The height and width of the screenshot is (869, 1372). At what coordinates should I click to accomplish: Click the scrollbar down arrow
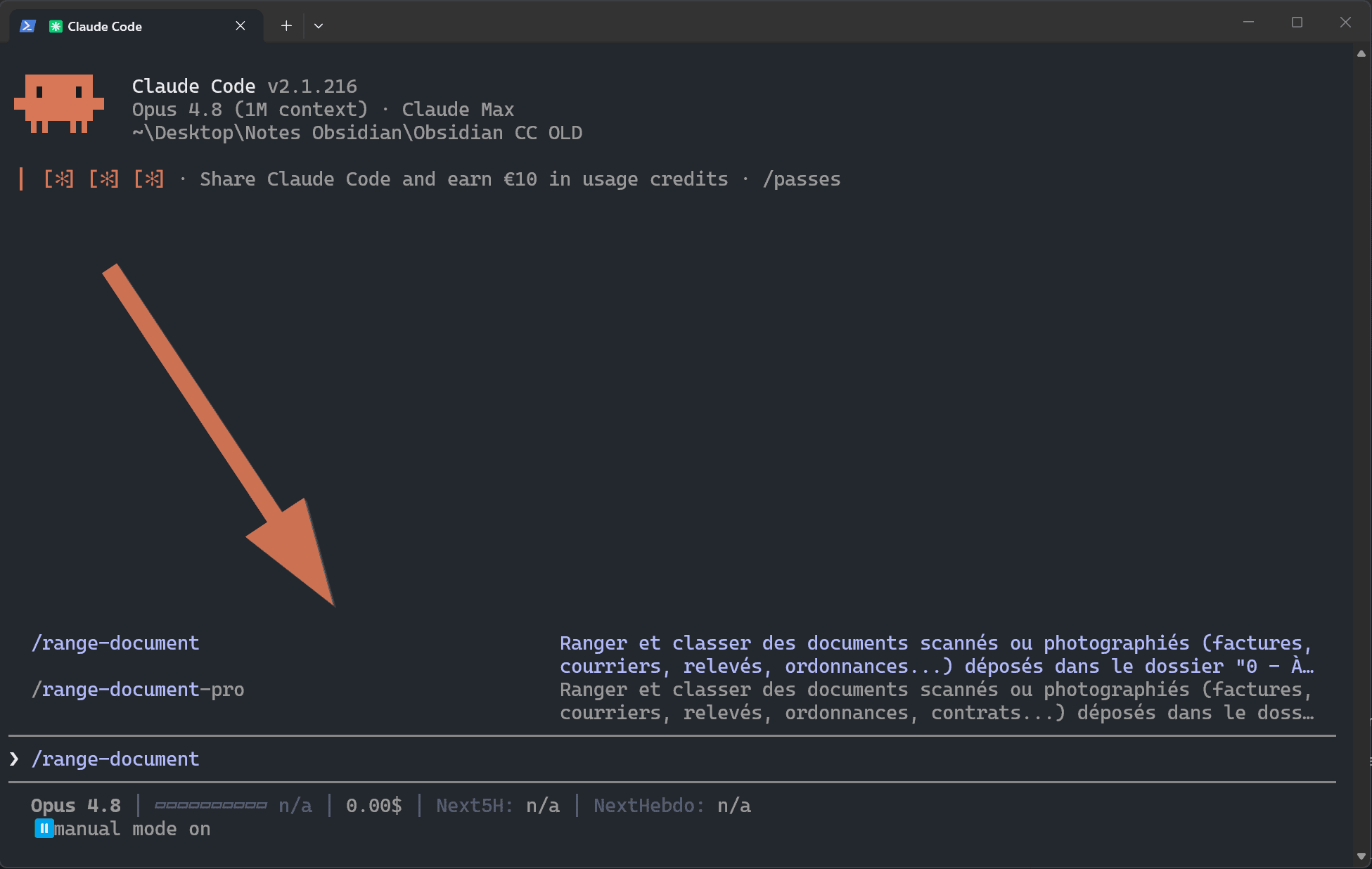pos(1361,856)
